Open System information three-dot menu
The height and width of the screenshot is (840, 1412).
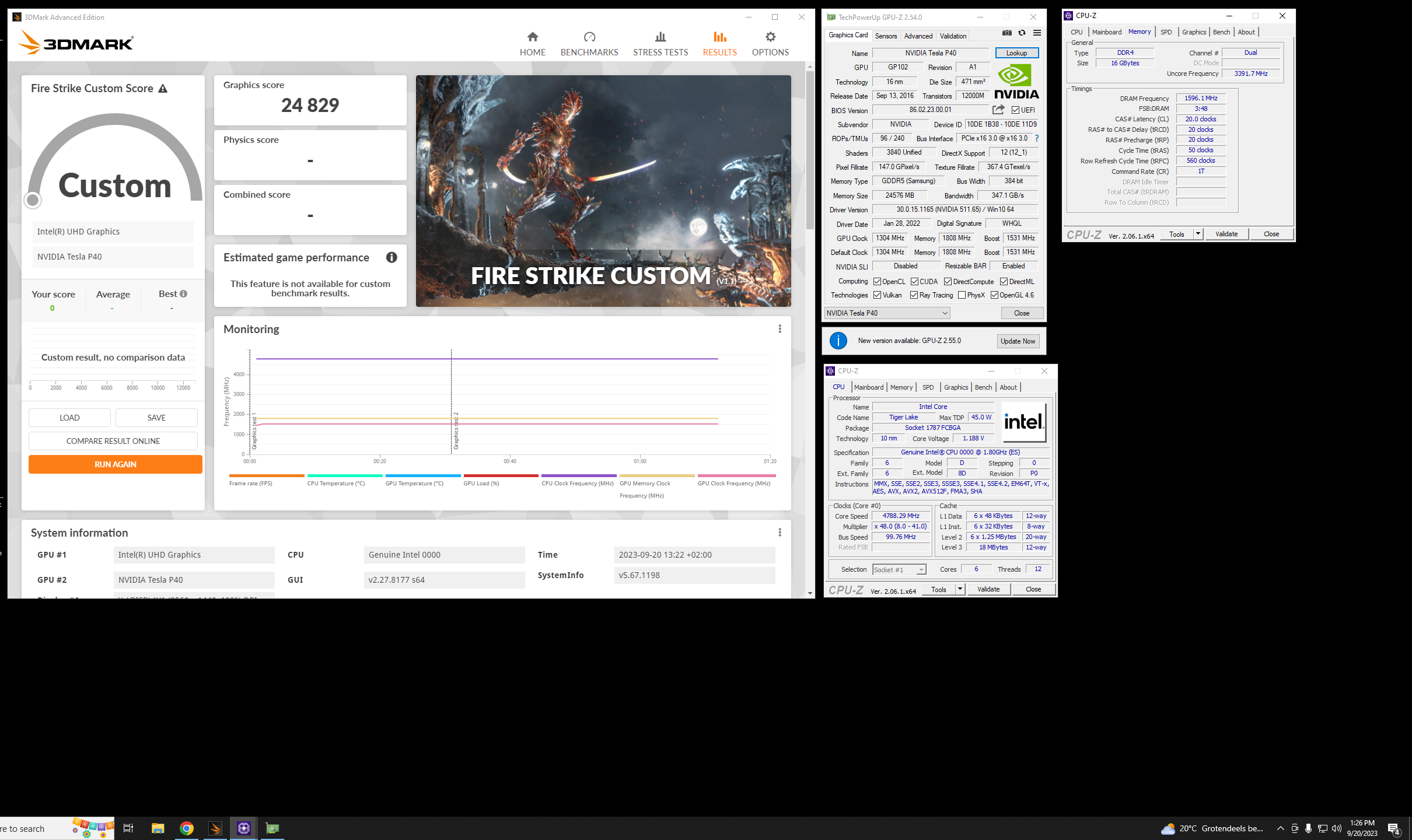tap(780, 533)
